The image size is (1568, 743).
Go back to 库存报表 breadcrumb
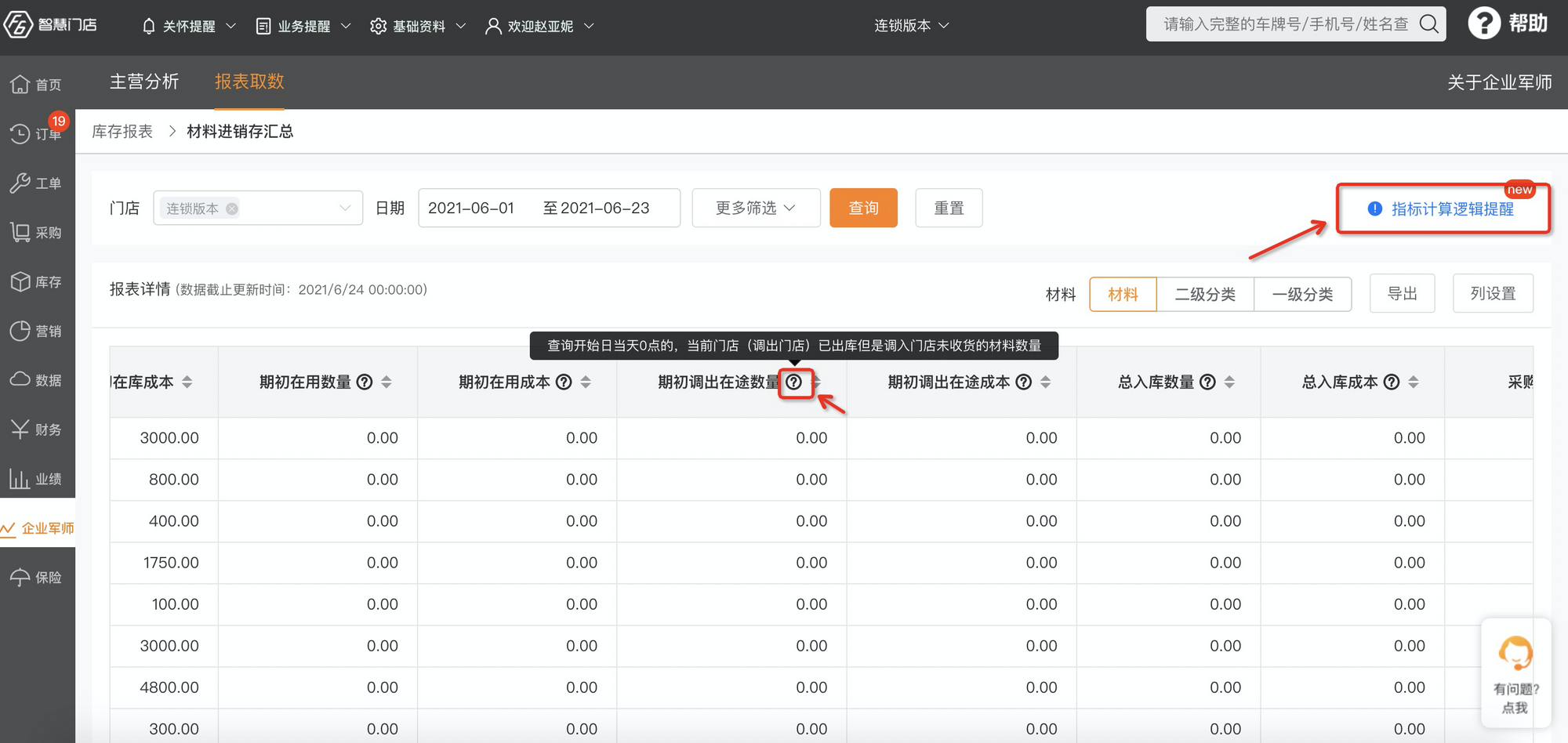[122, 131]
